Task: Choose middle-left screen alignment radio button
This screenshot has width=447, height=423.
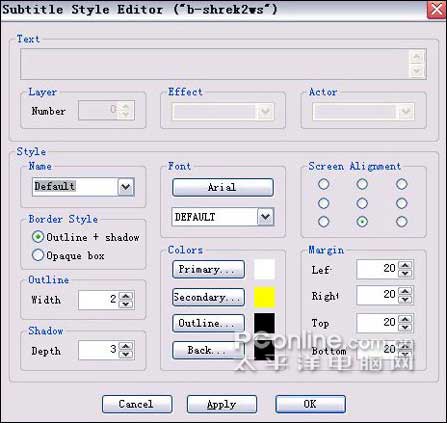Action: coord(323,203)
